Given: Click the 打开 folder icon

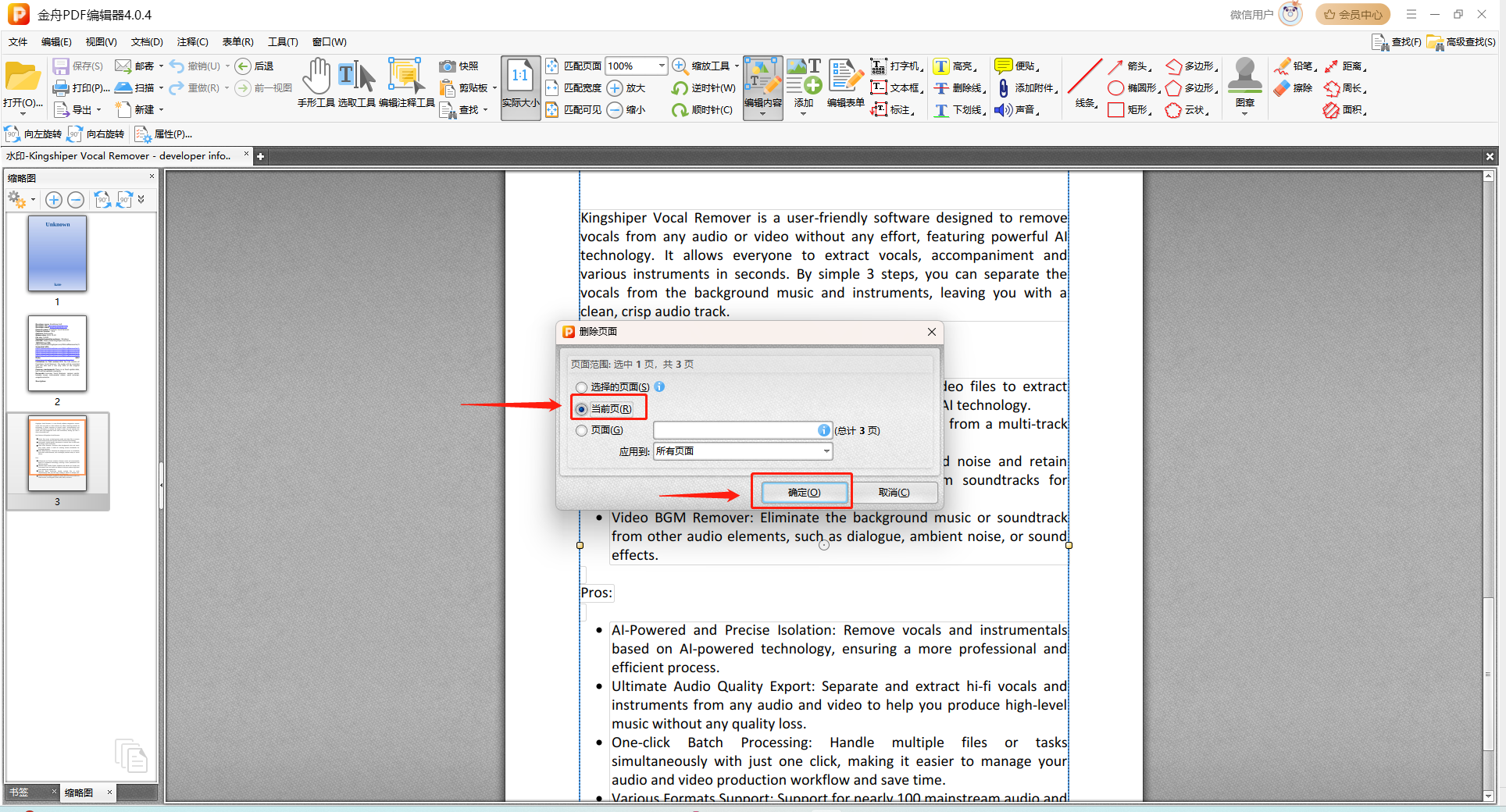Looking at the screenshot, I should [x=23, y=77].
